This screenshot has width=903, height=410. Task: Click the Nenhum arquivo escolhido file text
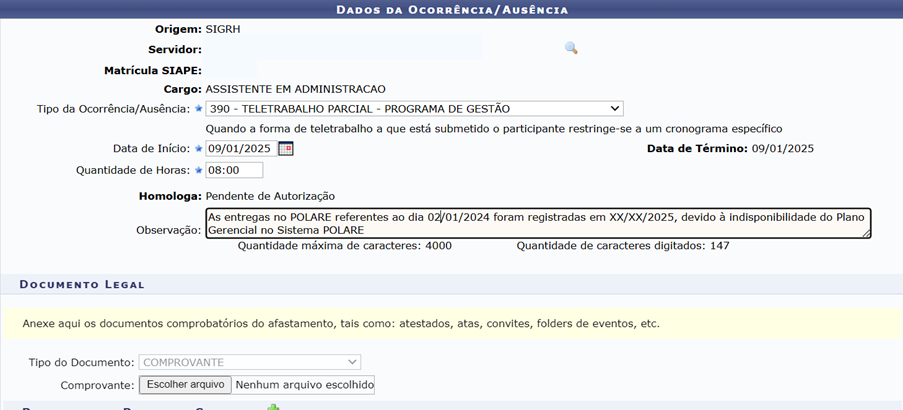click(304, 385)
